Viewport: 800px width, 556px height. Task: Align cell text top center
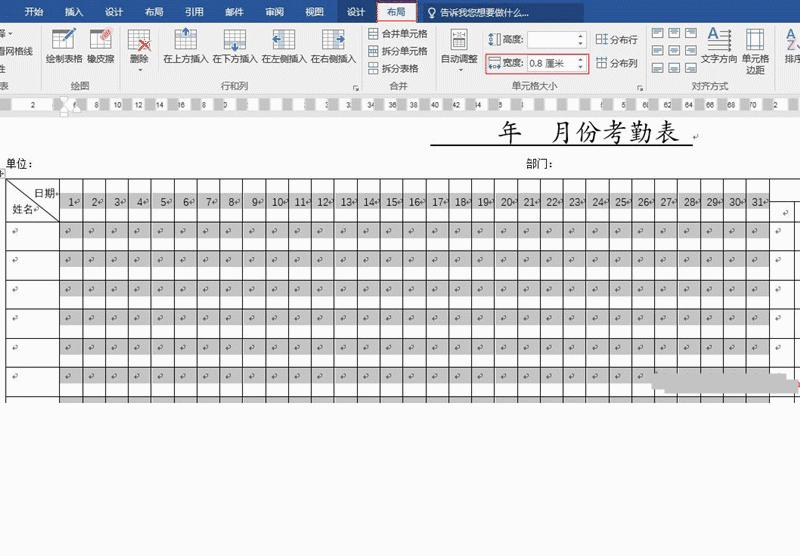point(674,33)
